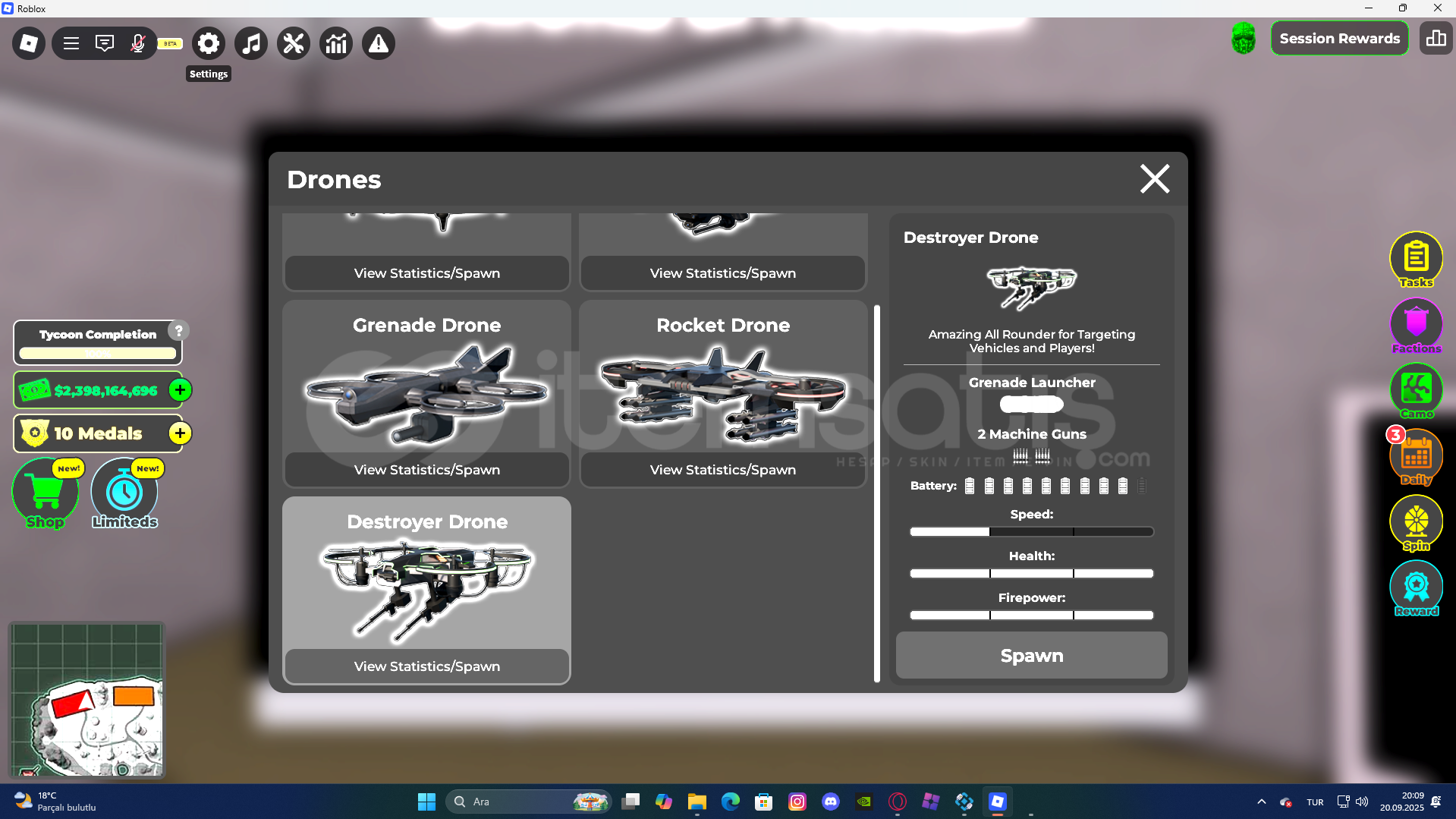Open the statistics chart icon
The height and width of the screenshot is (819, 1456).
click(x=336, y=43)
